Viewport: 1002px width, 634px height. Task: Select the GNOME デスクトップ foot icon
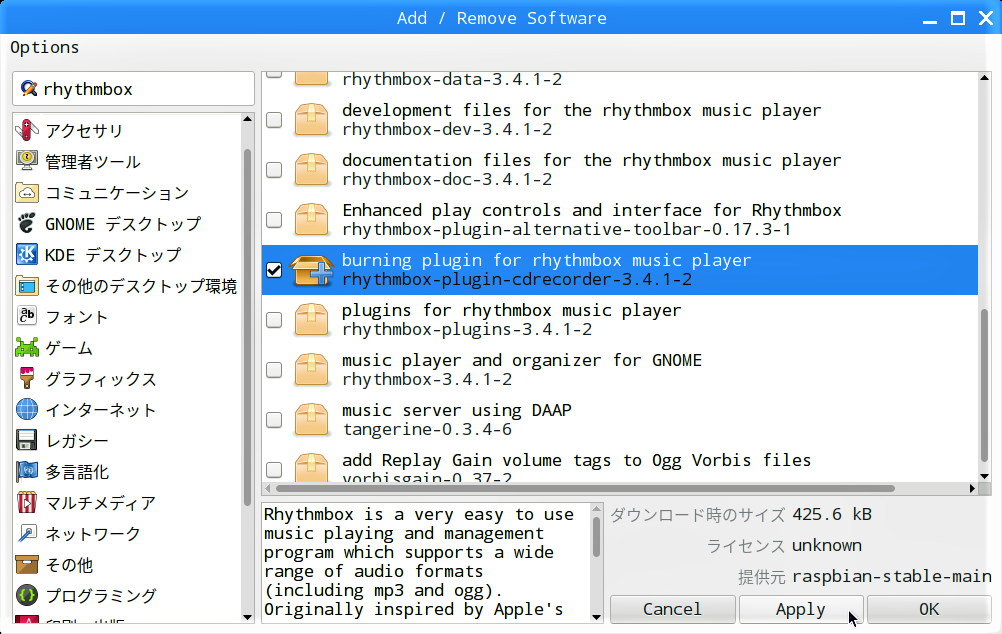27,224
